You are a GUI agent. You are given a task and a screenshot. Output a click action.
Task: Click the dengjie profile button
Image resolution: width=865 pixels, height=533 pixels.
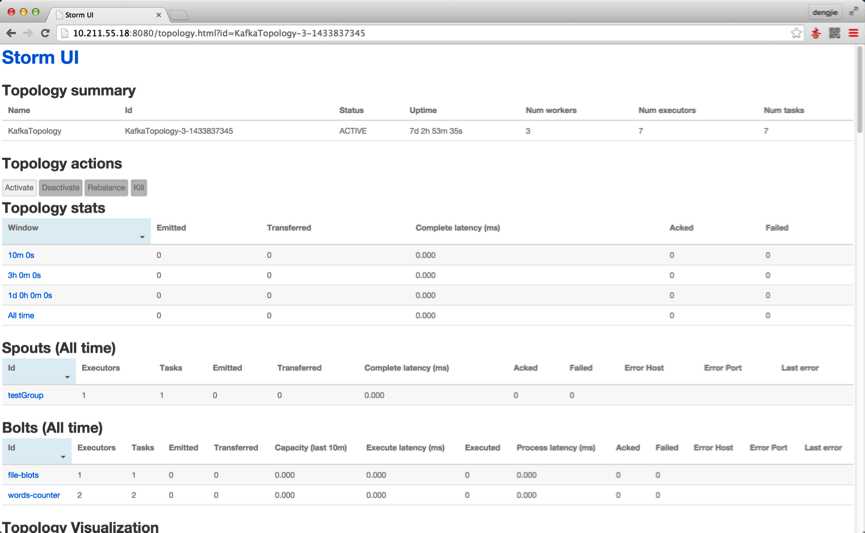coord(825,12)
